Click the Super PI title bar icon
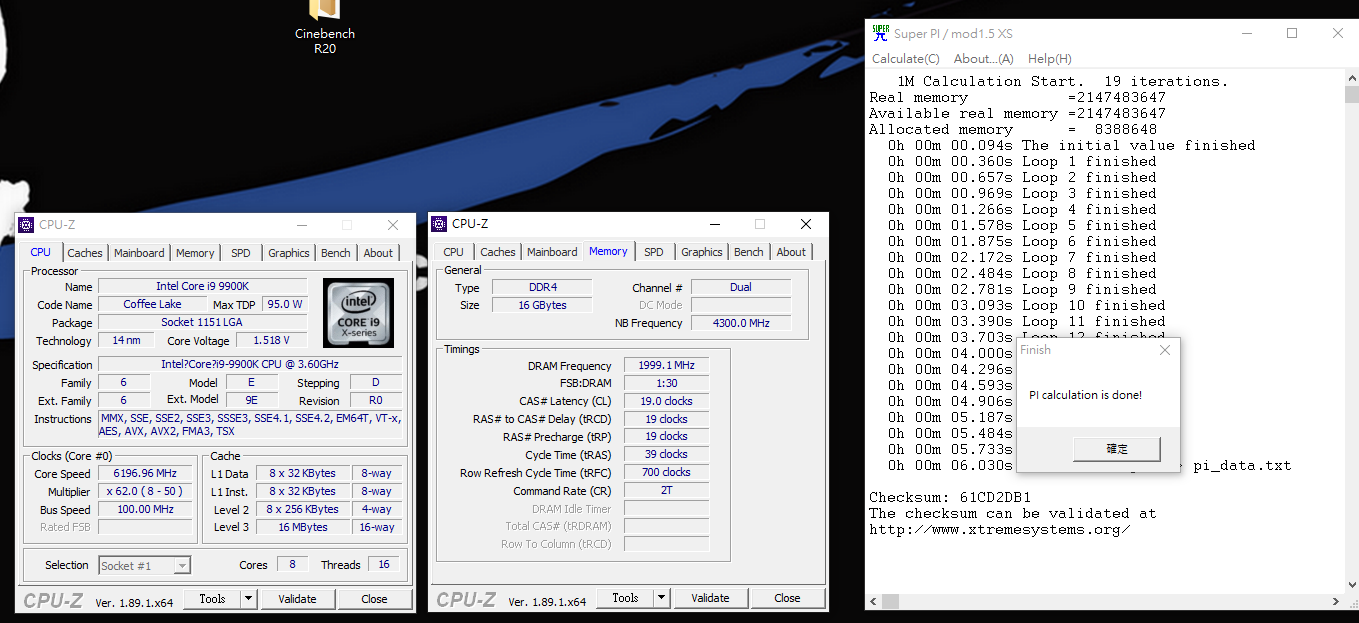1359x623 pixels. click(x=880, y=33)
